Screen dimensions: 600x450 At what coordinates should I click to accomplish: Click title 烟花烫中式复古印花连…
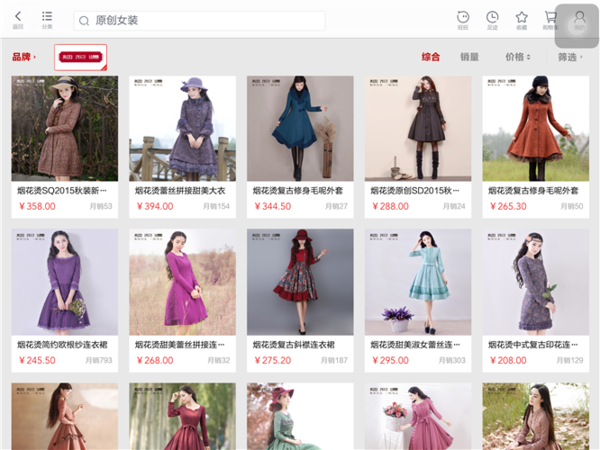click(533, 345)
